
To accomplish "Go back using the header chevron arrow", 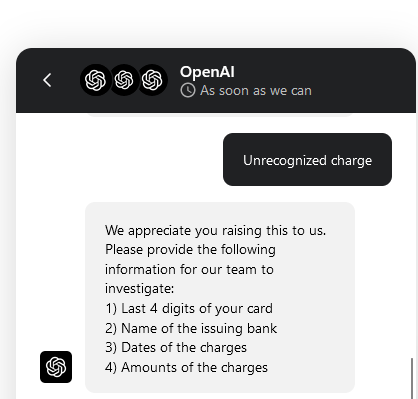I will coord(47,80).
